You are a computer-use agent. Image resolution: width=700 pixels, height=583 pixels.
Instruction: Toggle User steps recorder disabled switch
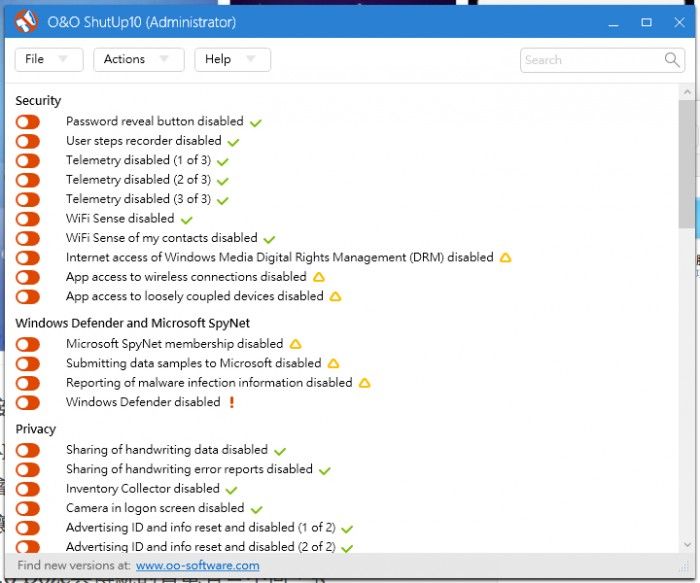pyautogui.click(x=28, y=141)
